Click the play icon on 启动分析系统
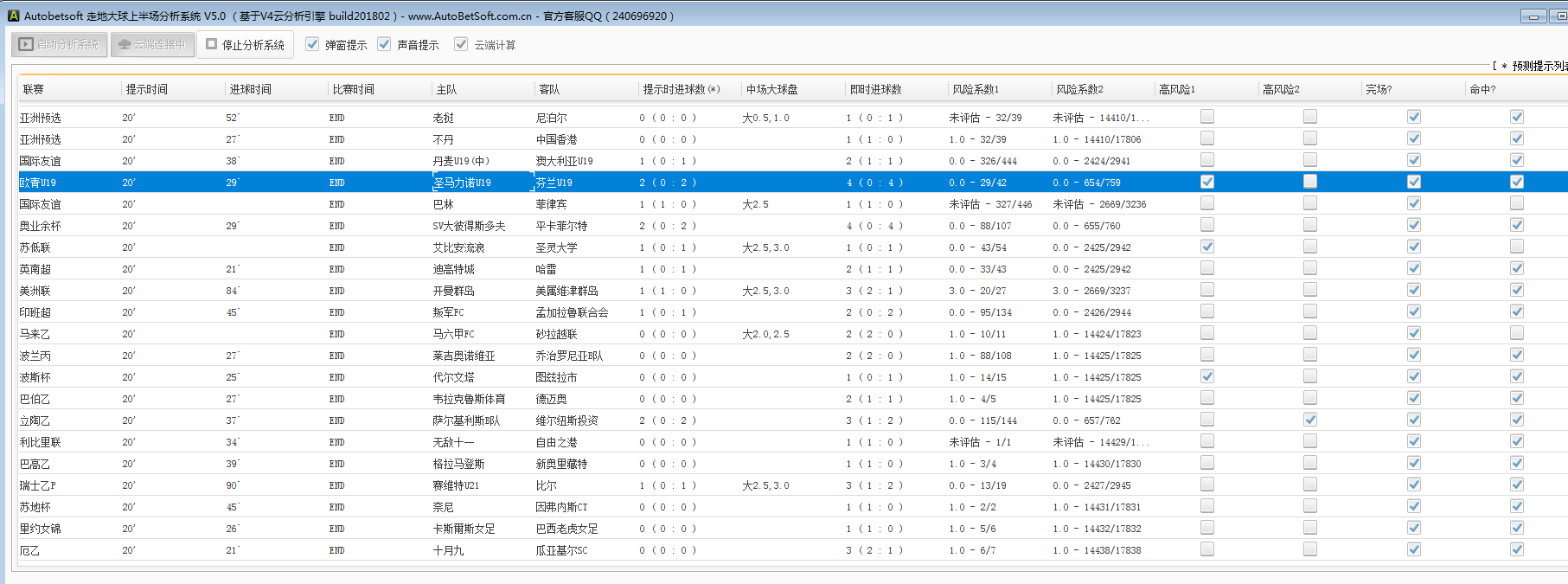Viewport: 1568px width, 584px height. [x=26, y=44]
